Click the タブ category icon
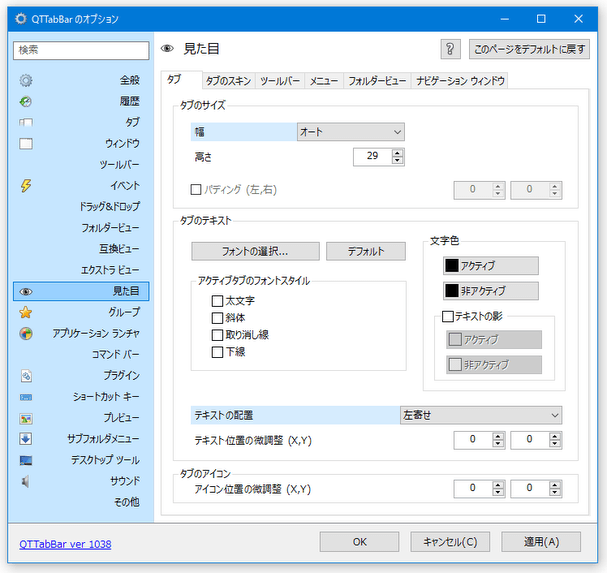 26,123
